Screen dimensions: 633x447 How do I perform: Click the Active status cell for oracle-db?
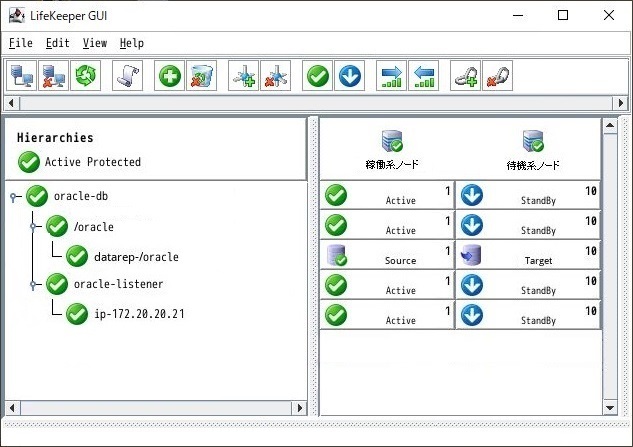pos(387,195)
